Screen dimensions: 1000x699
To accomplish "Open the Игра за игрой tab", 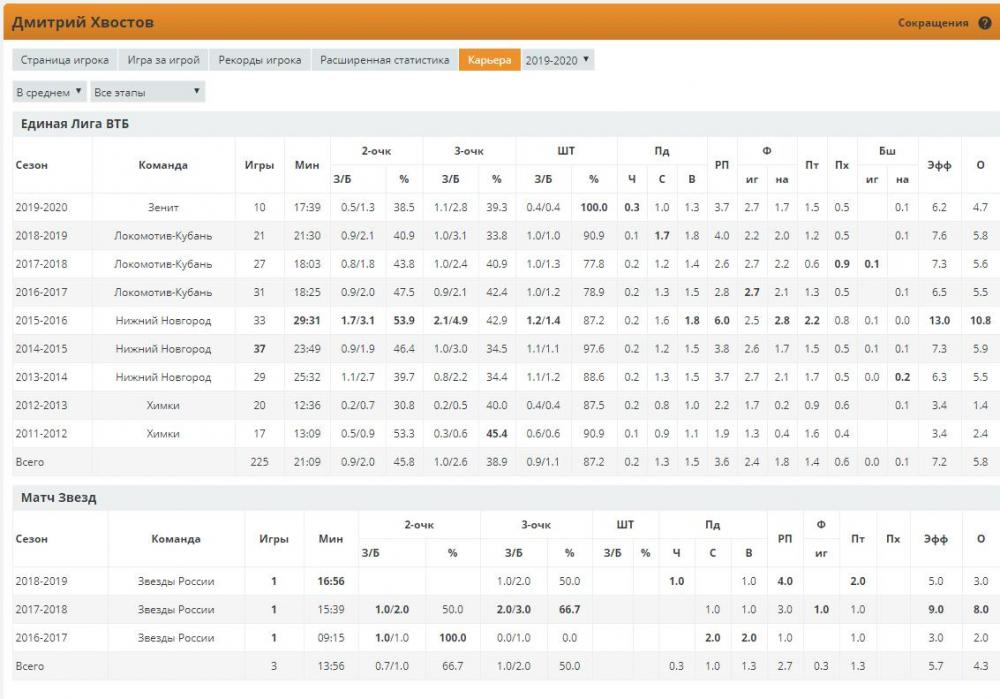I will (164, 60).
